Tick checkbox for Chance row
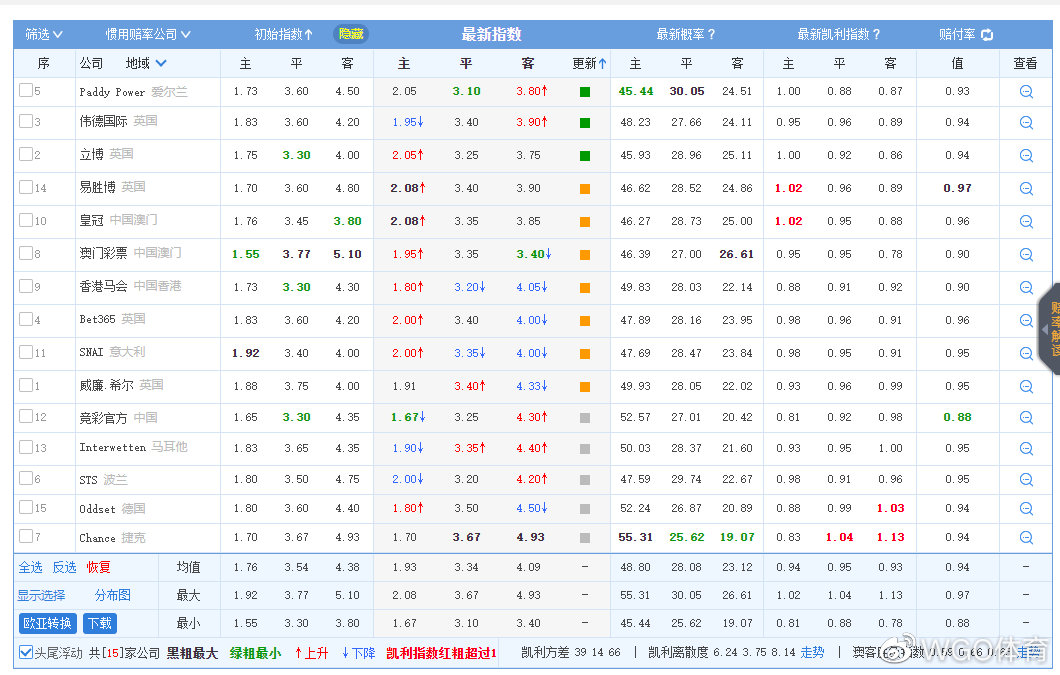The height and width of the screenshot is (675, 1060). [26, 536]
